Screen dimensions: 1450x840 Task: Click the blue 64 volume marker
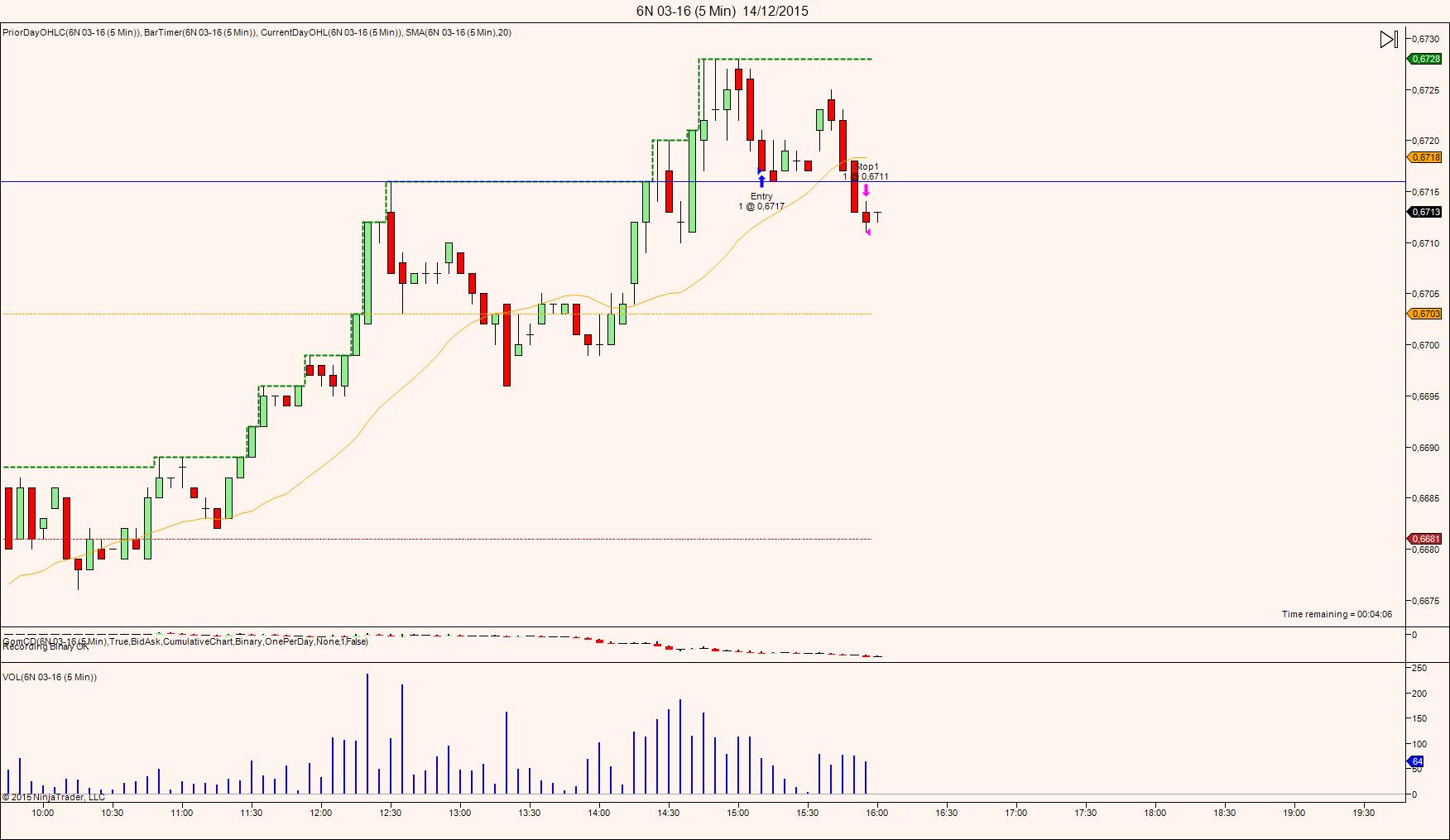tap(1417, 761)
